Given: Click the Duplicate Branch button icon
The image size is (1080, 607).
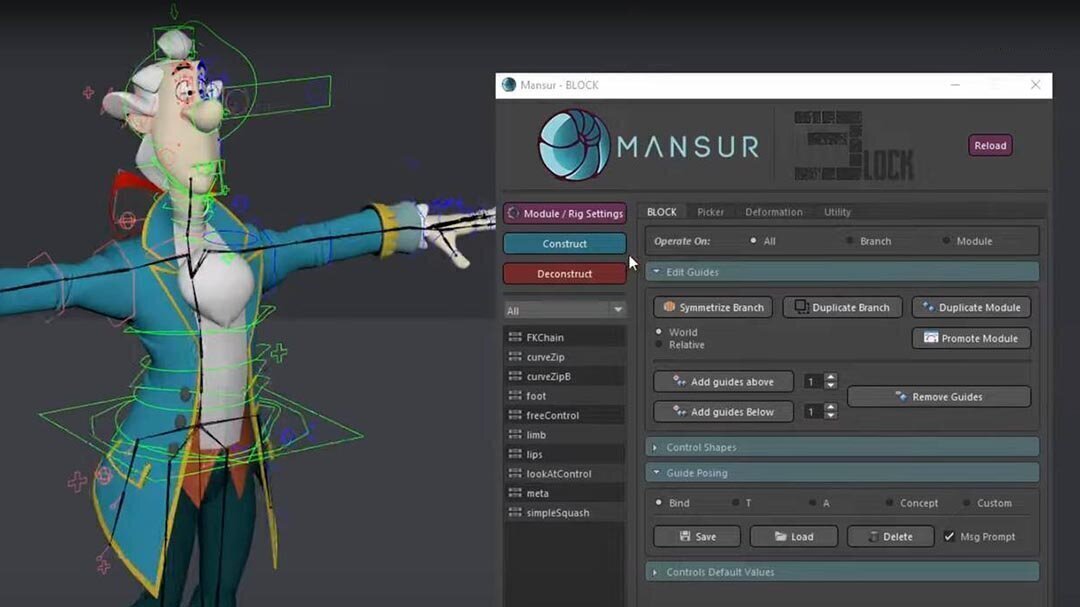Looking at the screenshot, I should pyautogui.click(x=801, y=308).
